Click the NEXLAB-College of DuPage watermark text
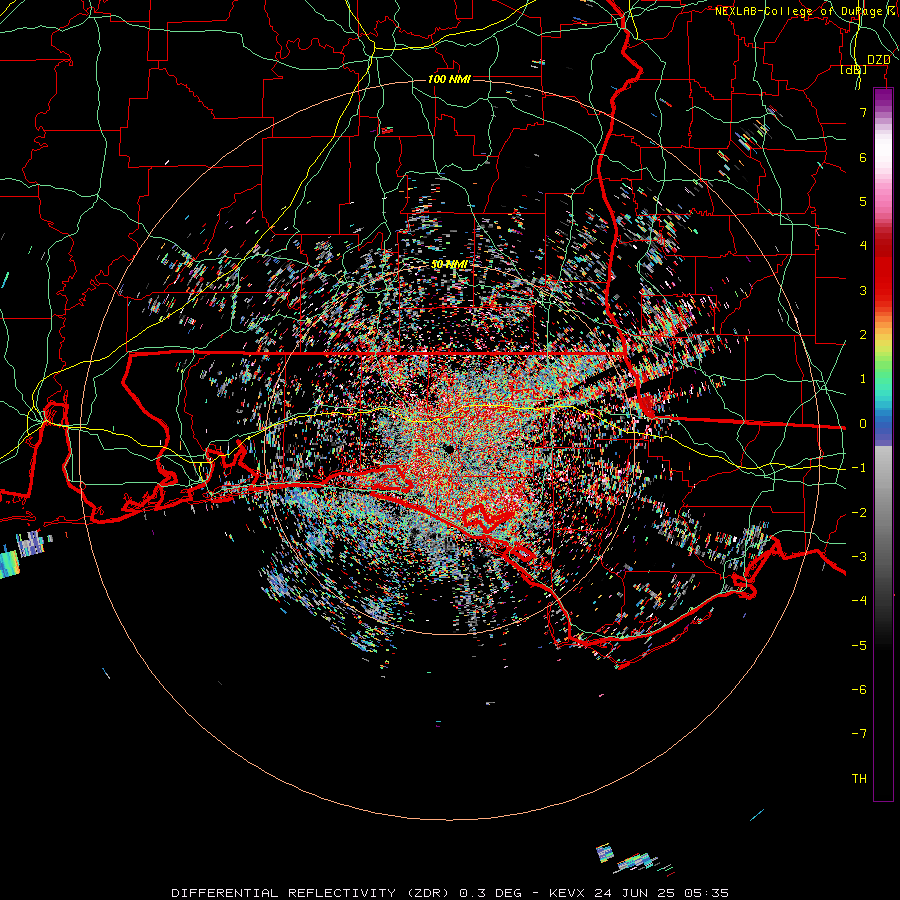Screen dimensions: 900x900 807,11
